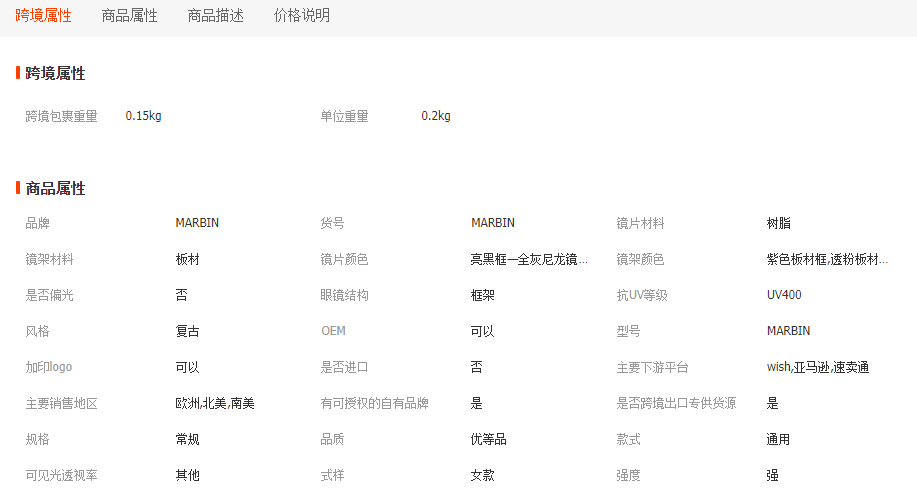This screenshot has height=498, width=917.
Task: Open the 商品描述 tab
Action: click(x=215, y=16)
